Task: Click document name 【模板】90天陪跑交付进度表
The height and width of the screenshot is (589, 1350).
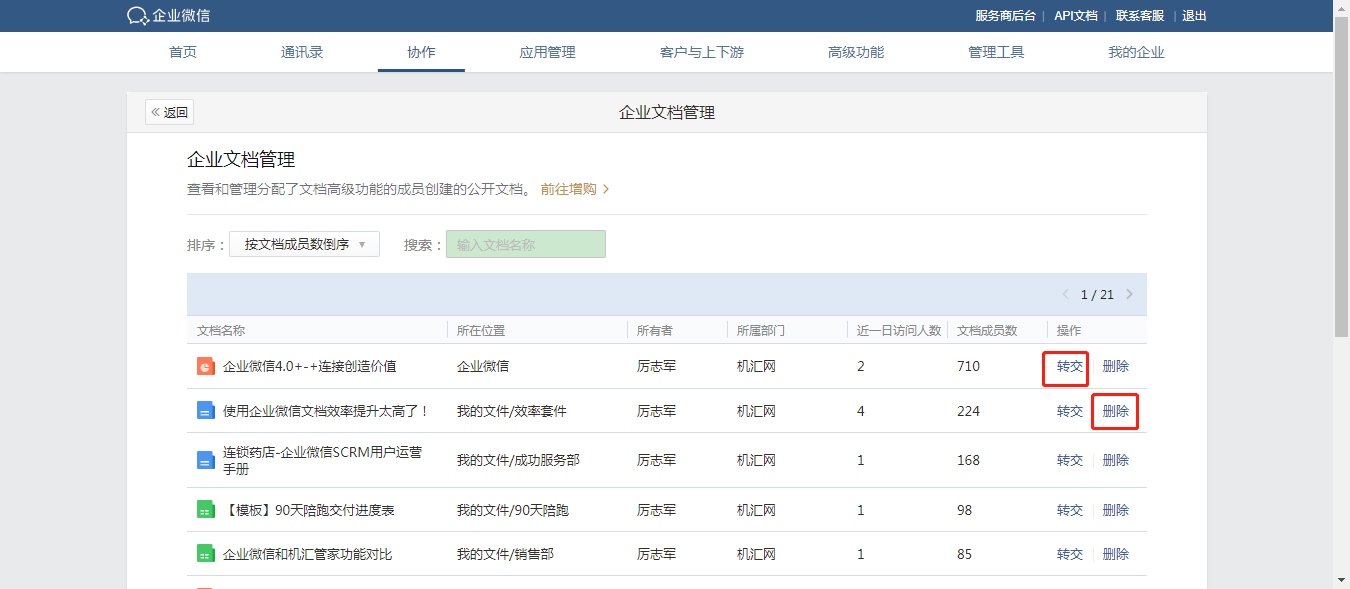Action: (308, 510)
